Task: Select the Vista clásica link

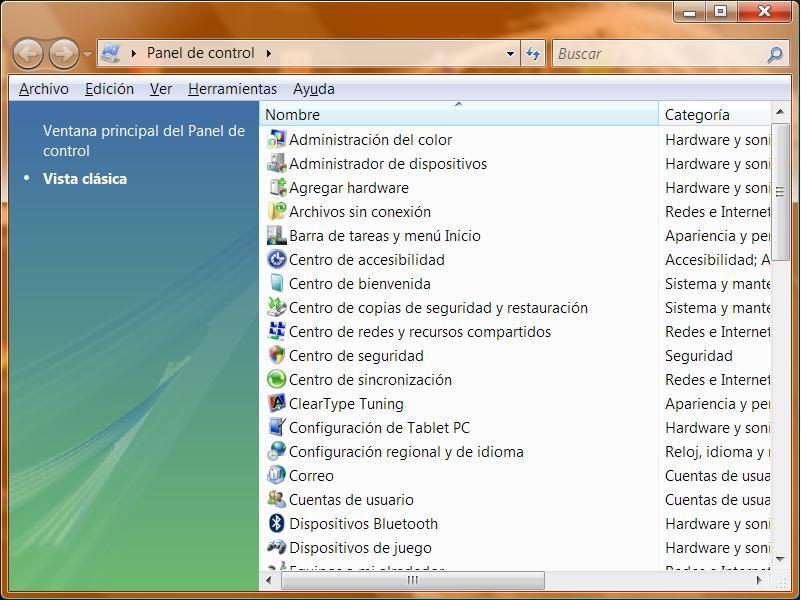Action: pyautogui.click(x=85, y=179)
